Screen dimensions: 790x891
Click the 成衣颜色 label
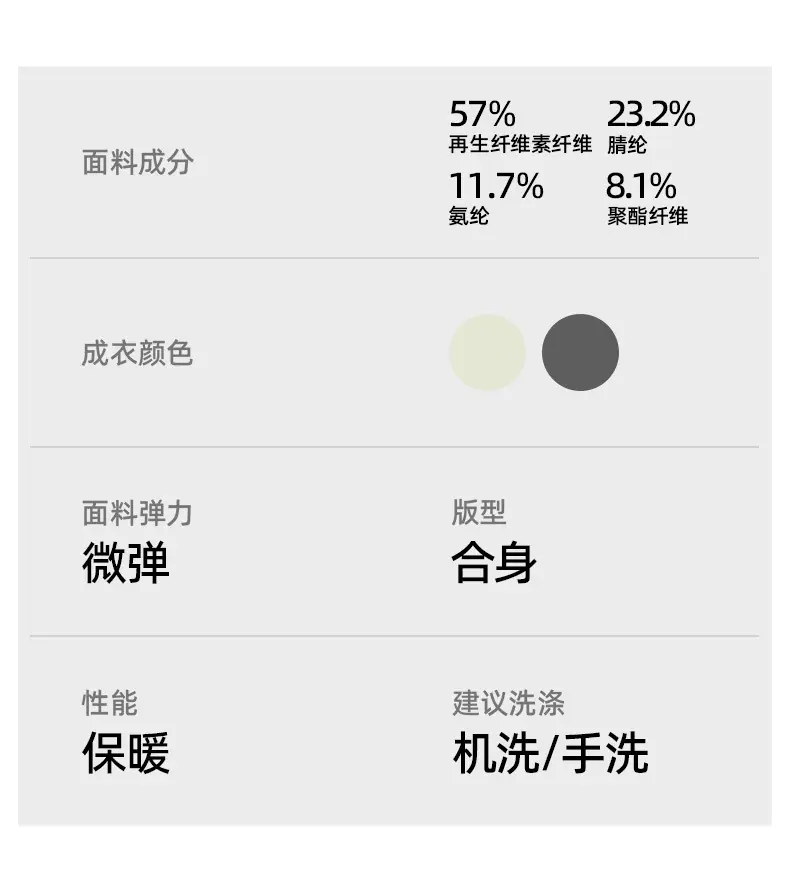point(138,353)
